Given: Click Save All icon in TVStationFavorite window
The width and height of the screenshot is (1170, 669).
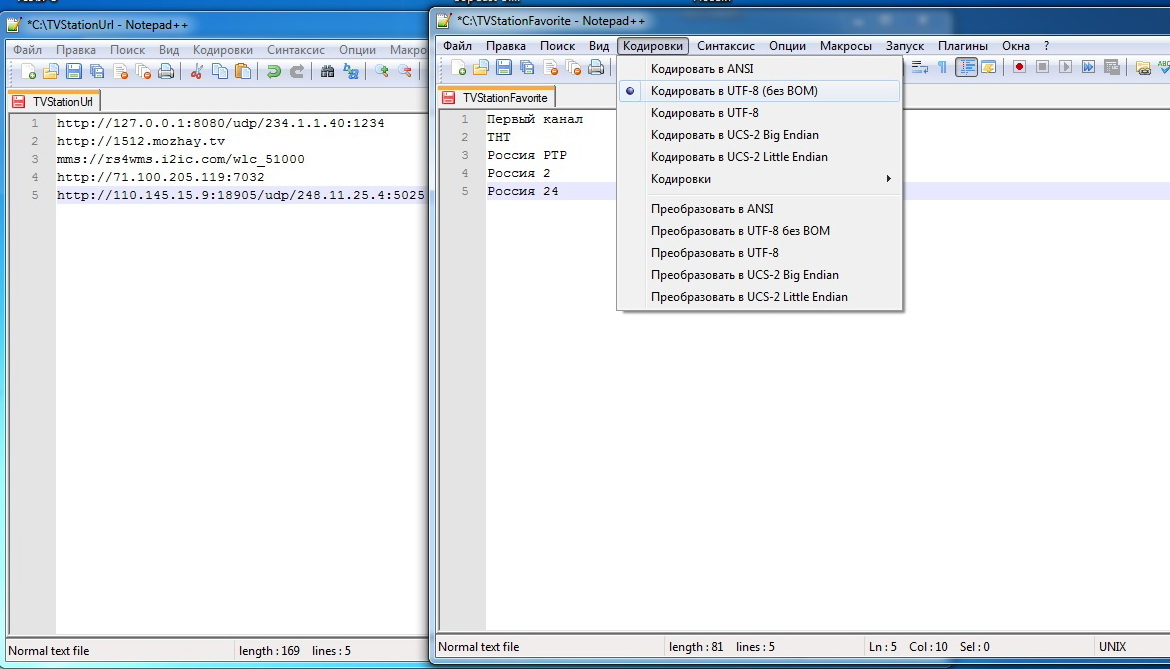Looking at the screenshot, I should [x=527, y=68].
